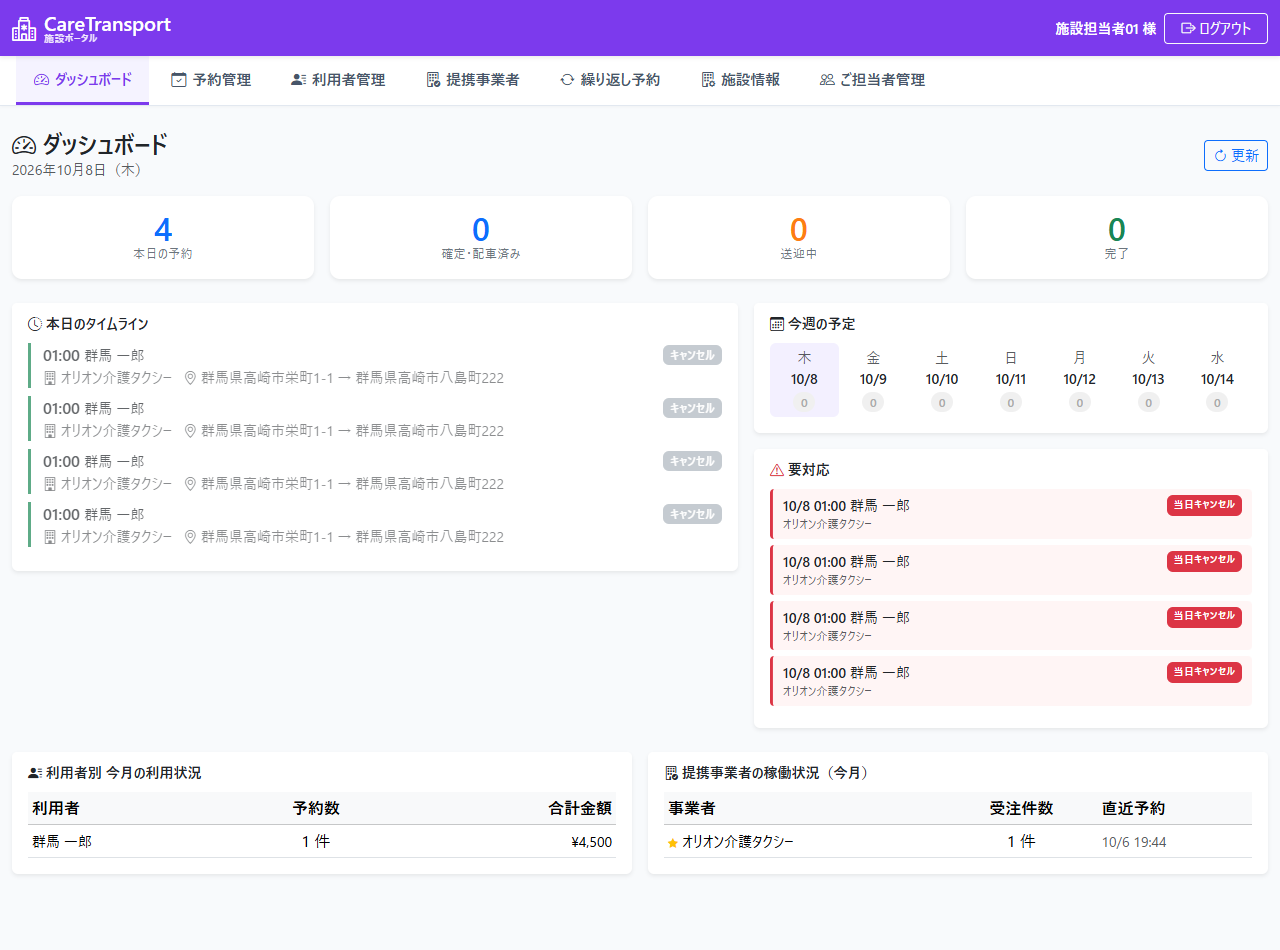Click the warning triangle icon next to 要対応
Screen dimensions: 1280x950
[777, 470]
